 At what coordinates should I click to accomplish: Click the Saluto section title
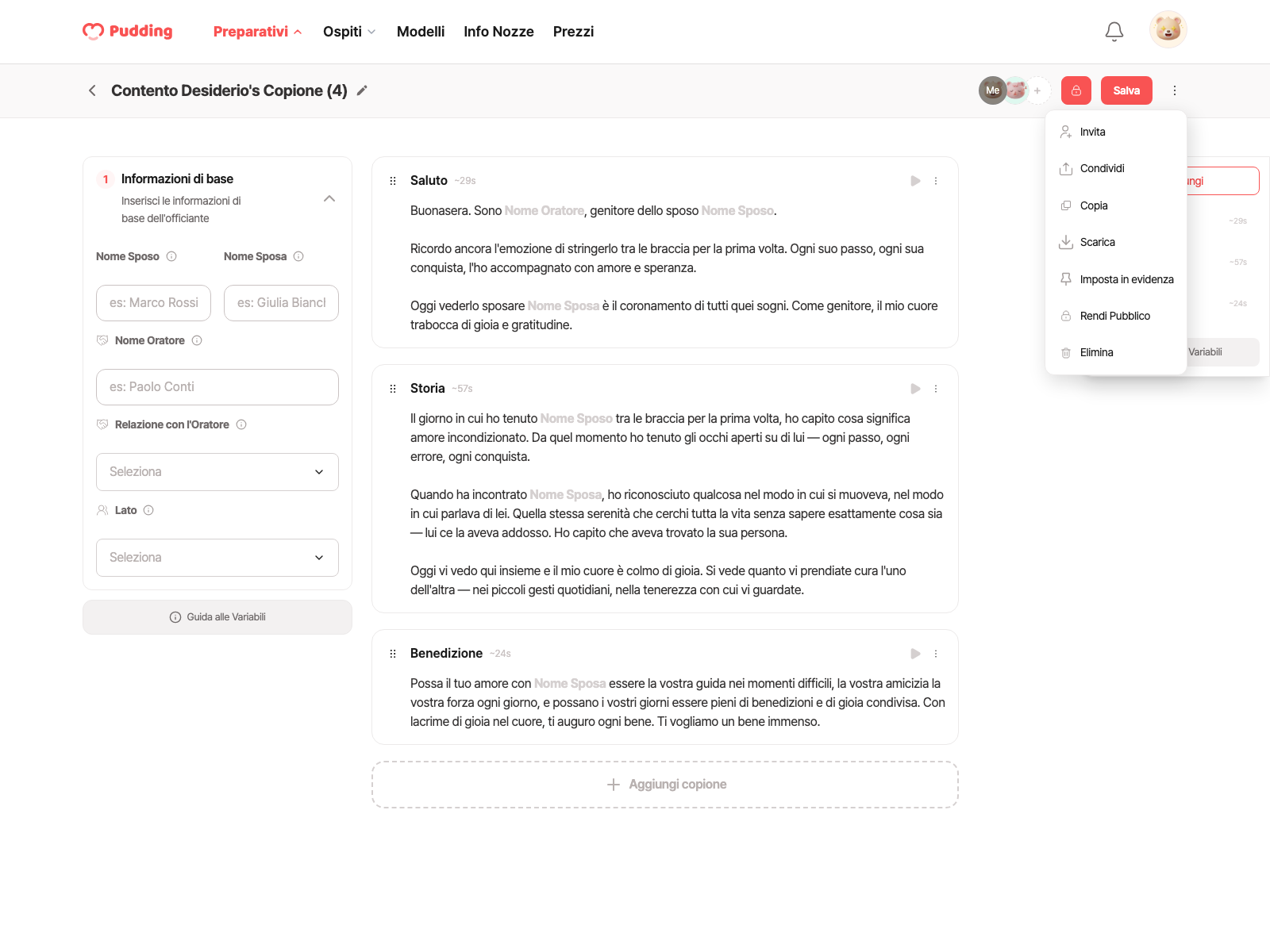coord(429,181)
